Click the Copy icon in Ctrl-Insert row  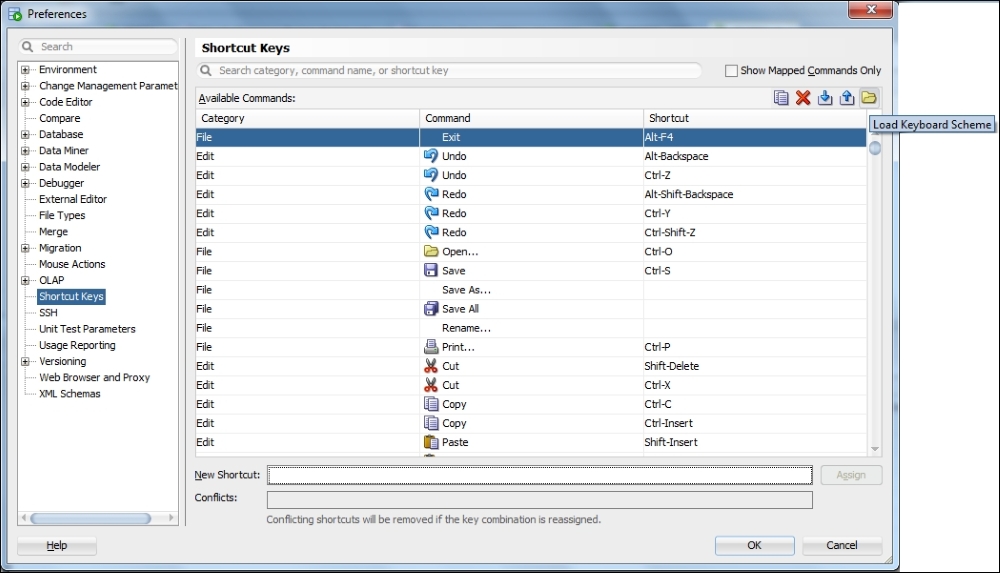point(431,423)
